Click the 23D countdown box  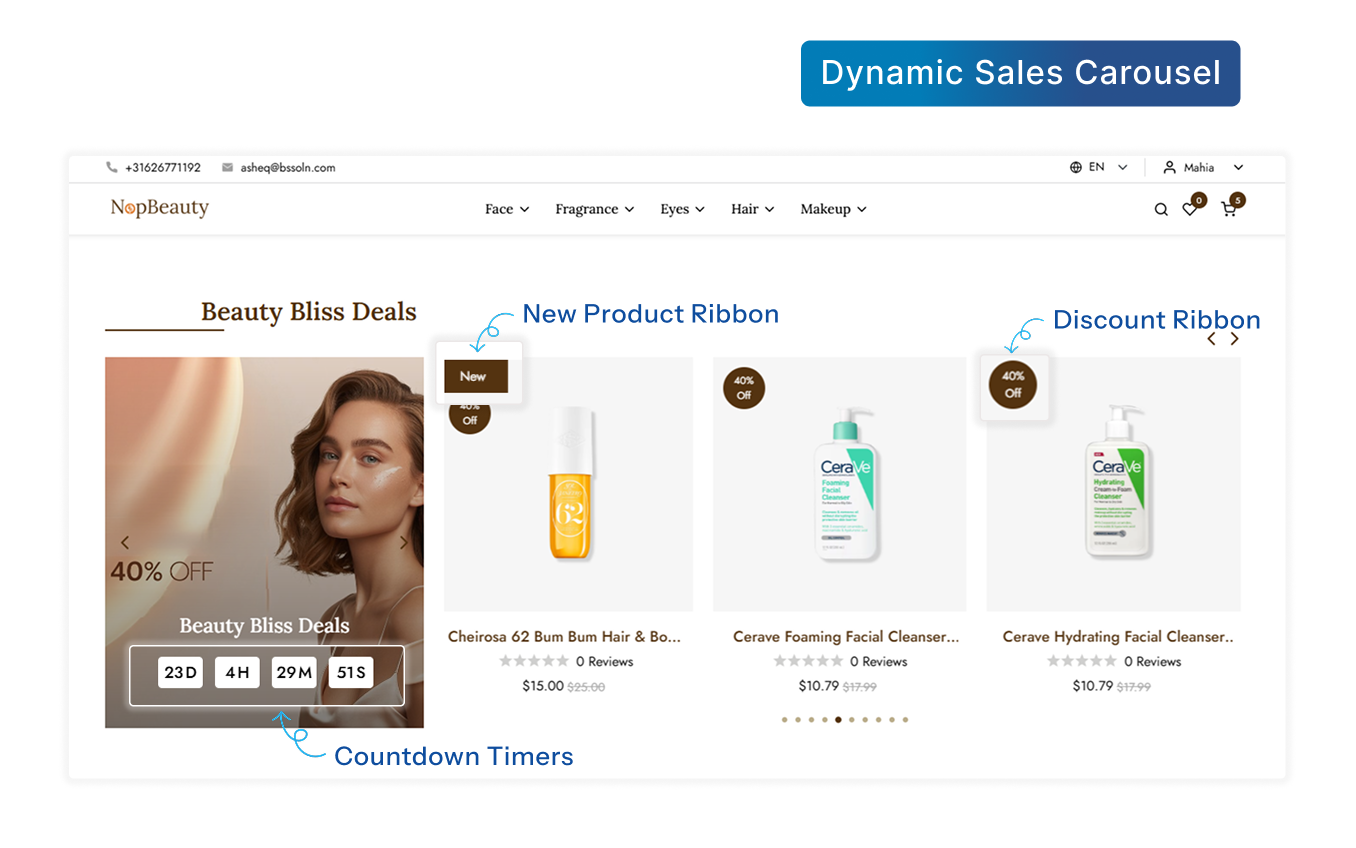[x=181, y=672]
